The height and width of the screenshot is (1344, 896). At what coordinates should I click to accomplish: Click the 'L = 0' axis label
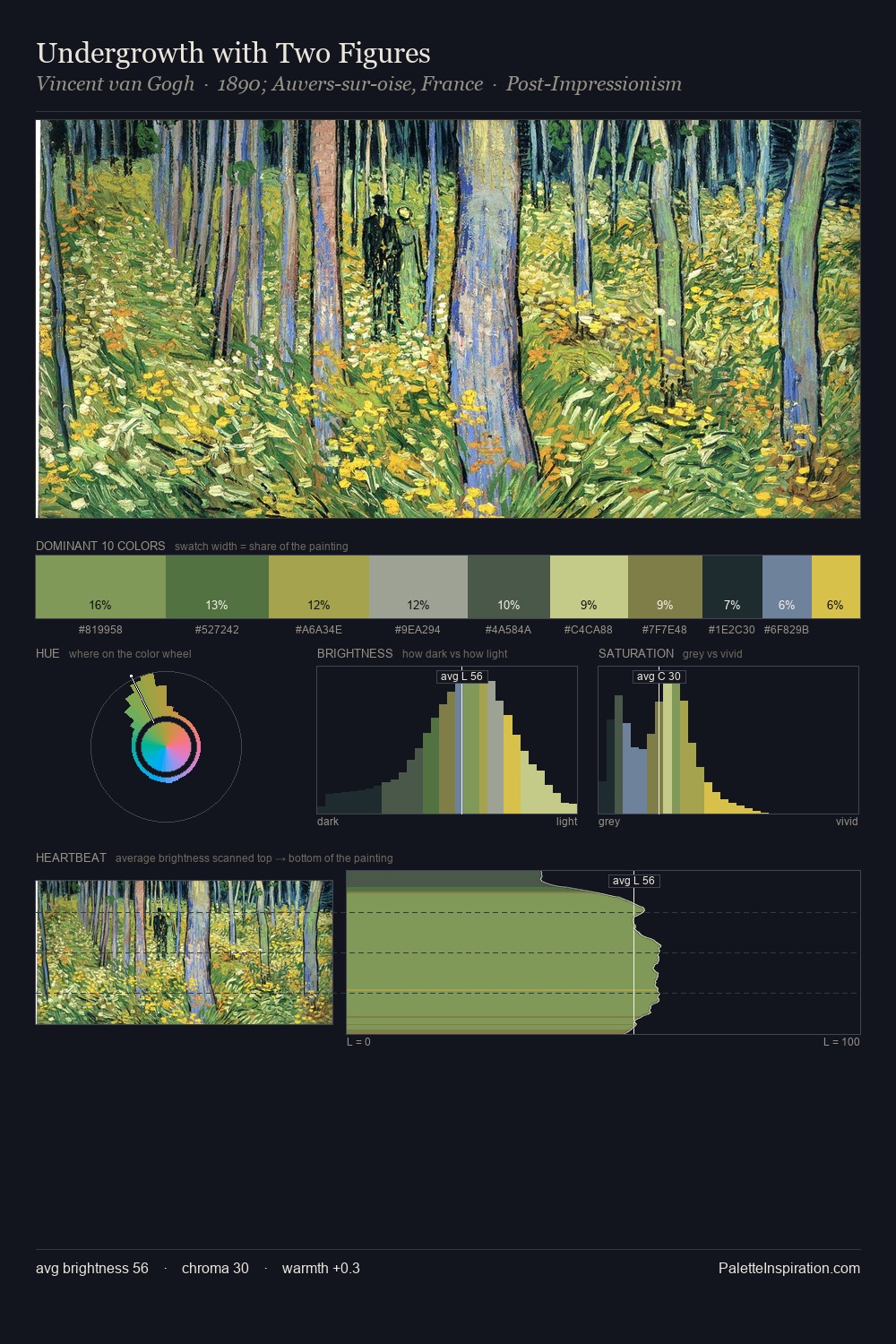click(x=358, y=1042)
